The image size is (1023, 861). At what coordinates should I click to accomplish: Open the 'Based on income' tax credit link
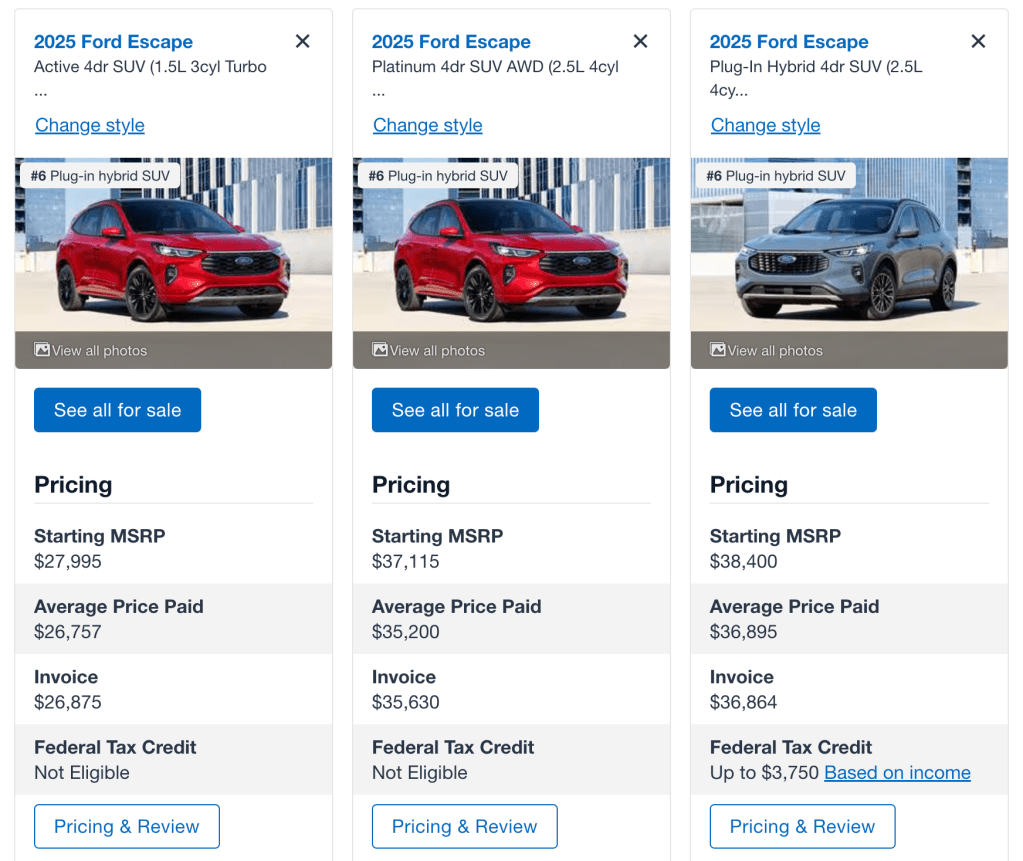[x=897, y=773]
